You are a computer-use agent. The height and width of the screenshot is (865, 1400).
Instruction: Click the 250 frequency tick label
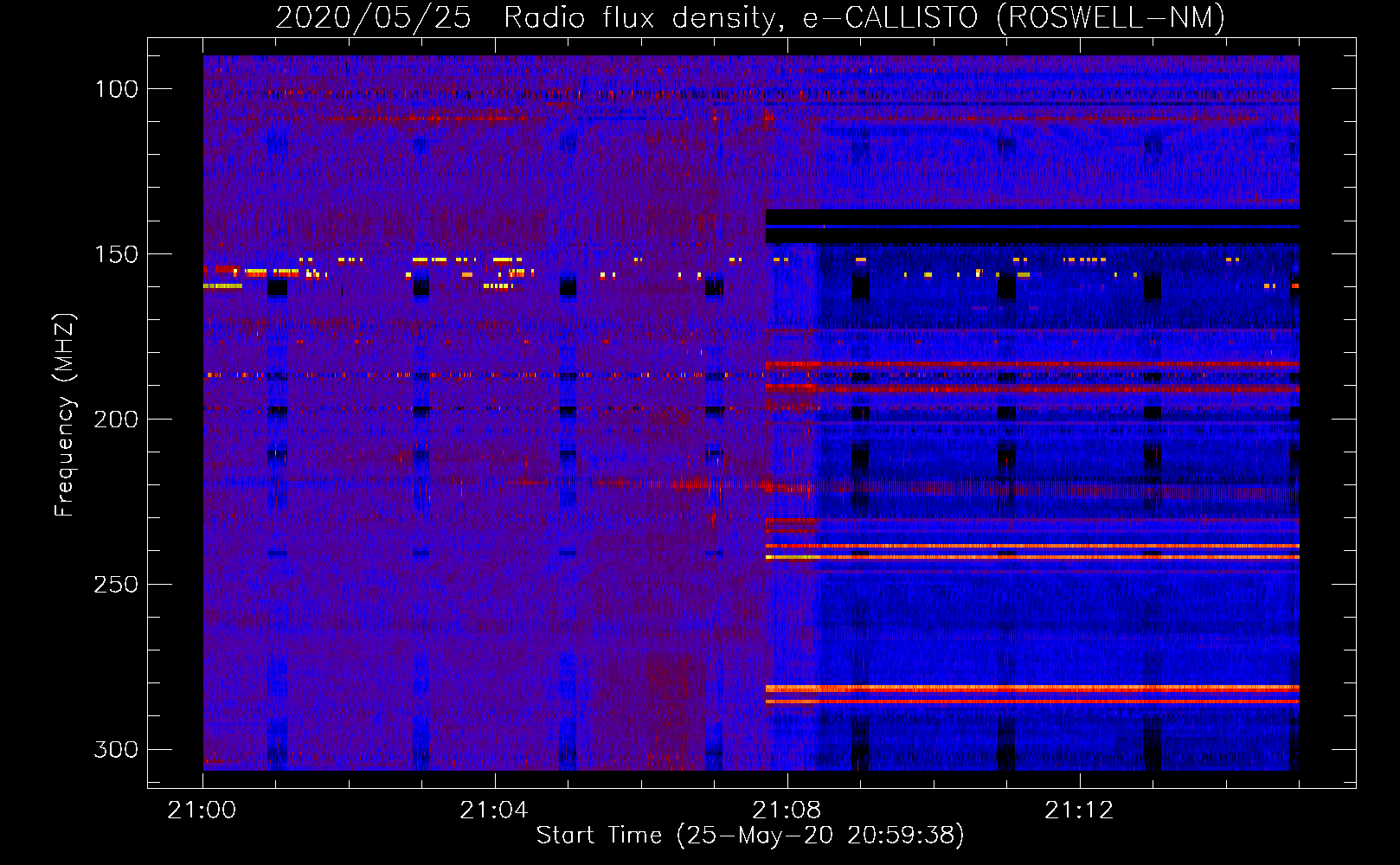pyautogui.click(x=117, y=585)
